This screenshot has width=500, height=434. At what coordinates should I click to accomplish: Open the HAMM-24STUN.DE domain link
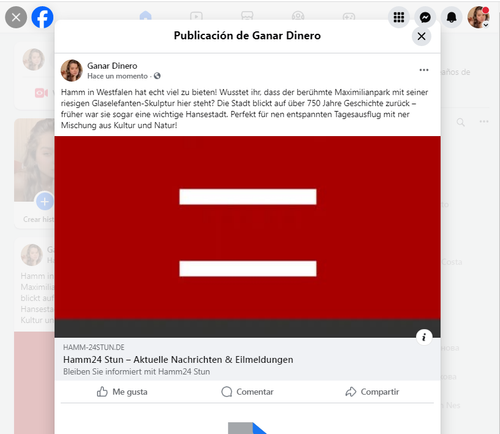point(94,347)
